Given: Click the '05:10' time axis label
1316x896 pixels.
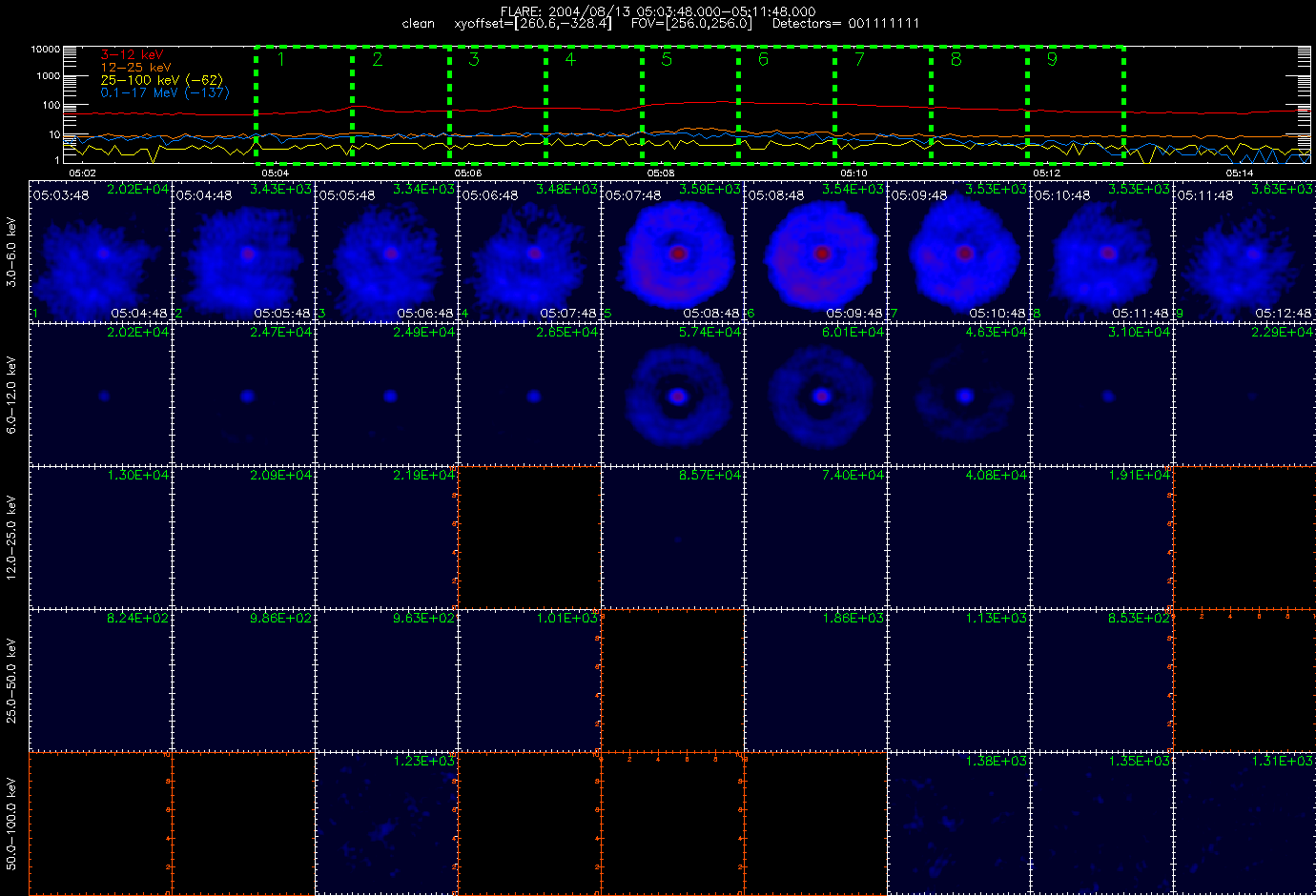Looking at the screenshot, I should click(853, 173).
